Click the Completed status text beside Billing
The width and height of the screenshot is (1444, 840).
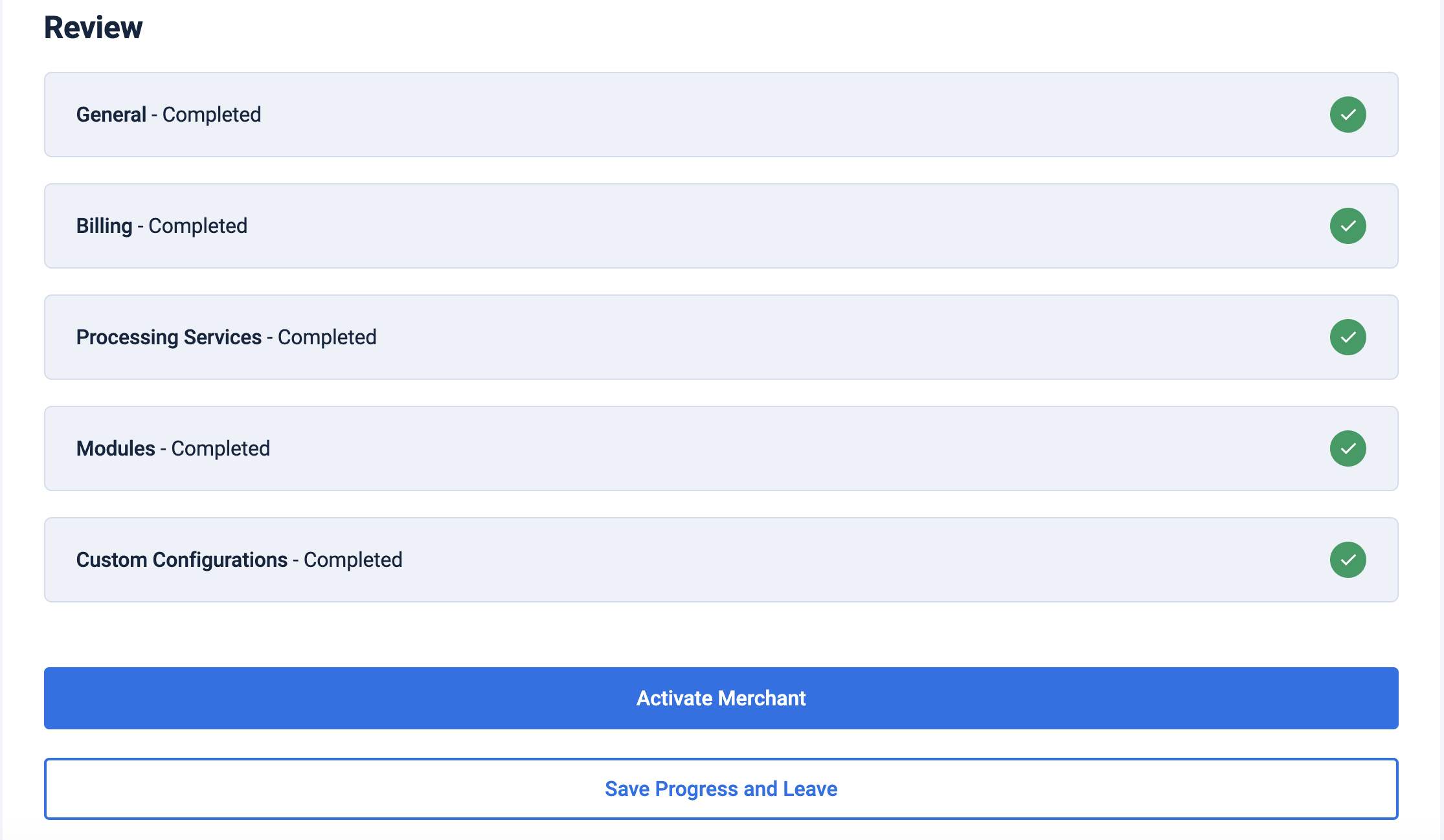(x=197, y=226)
